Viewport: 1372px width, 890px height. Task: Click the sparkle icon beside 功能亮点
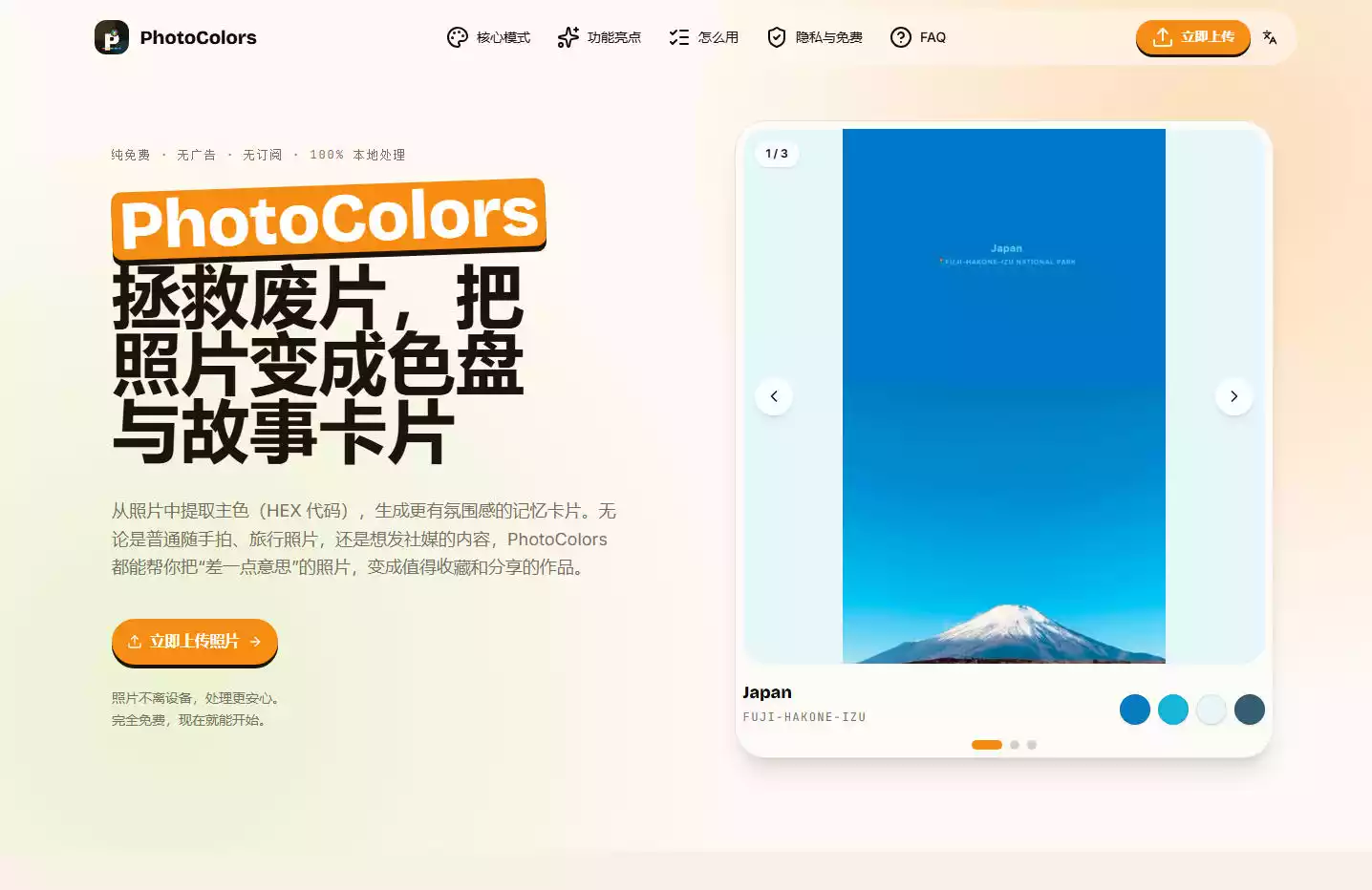(568, 37)
